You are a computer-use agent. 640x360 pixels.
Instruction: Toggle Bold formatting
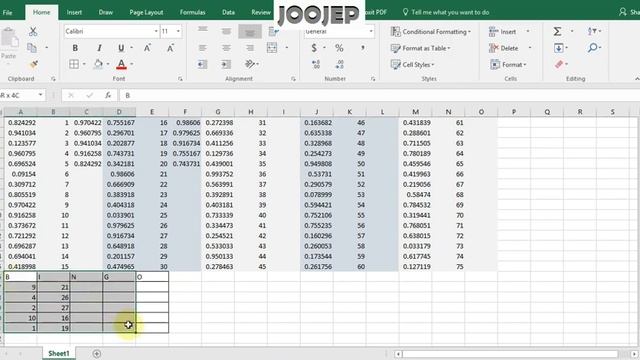[x=75, y=48]
